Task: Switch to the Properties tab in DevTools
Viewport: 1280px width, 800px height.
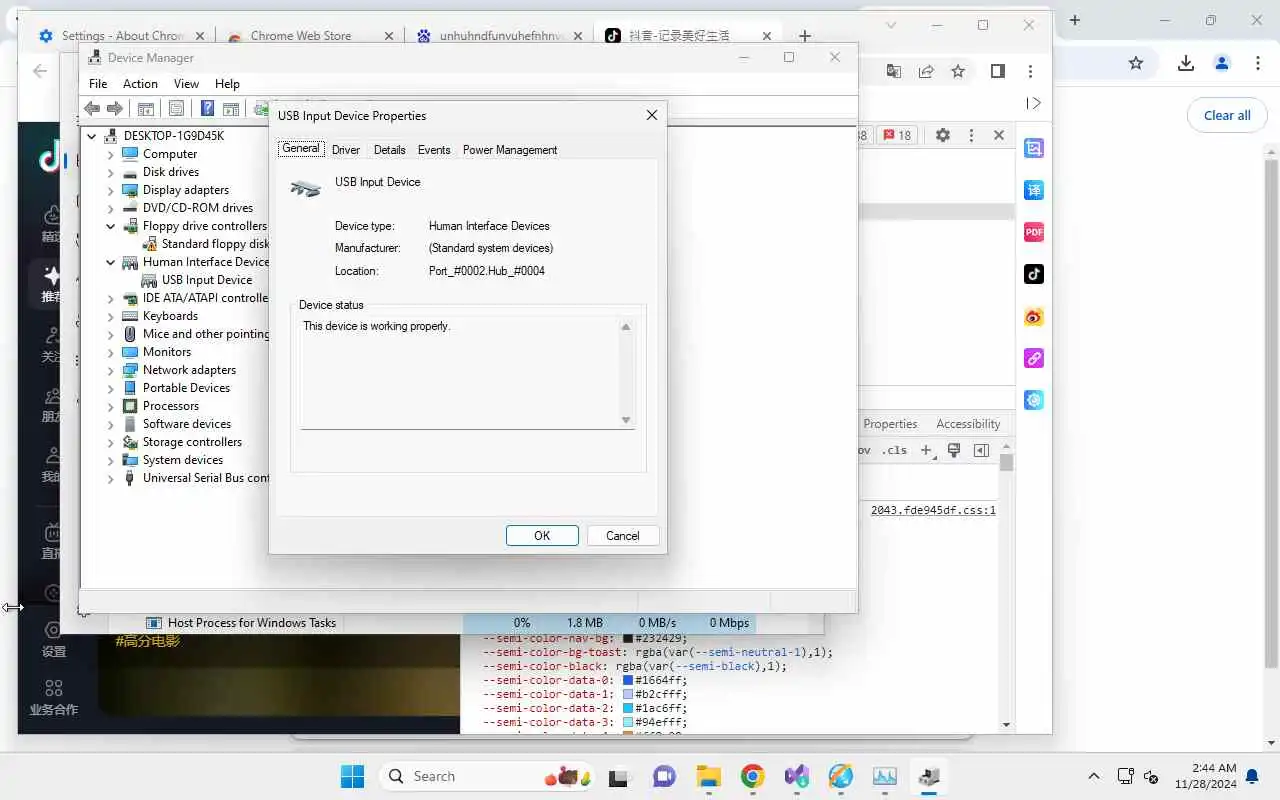Action: click(x=890, y=424)
